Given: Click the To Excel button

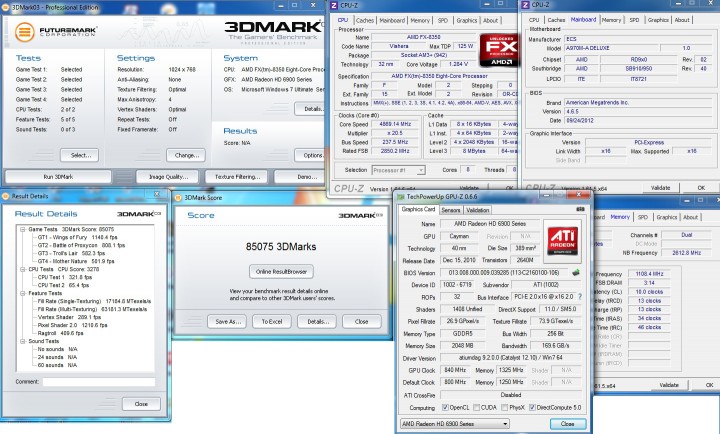Looking at the screenshot, I should coord(272,321).
